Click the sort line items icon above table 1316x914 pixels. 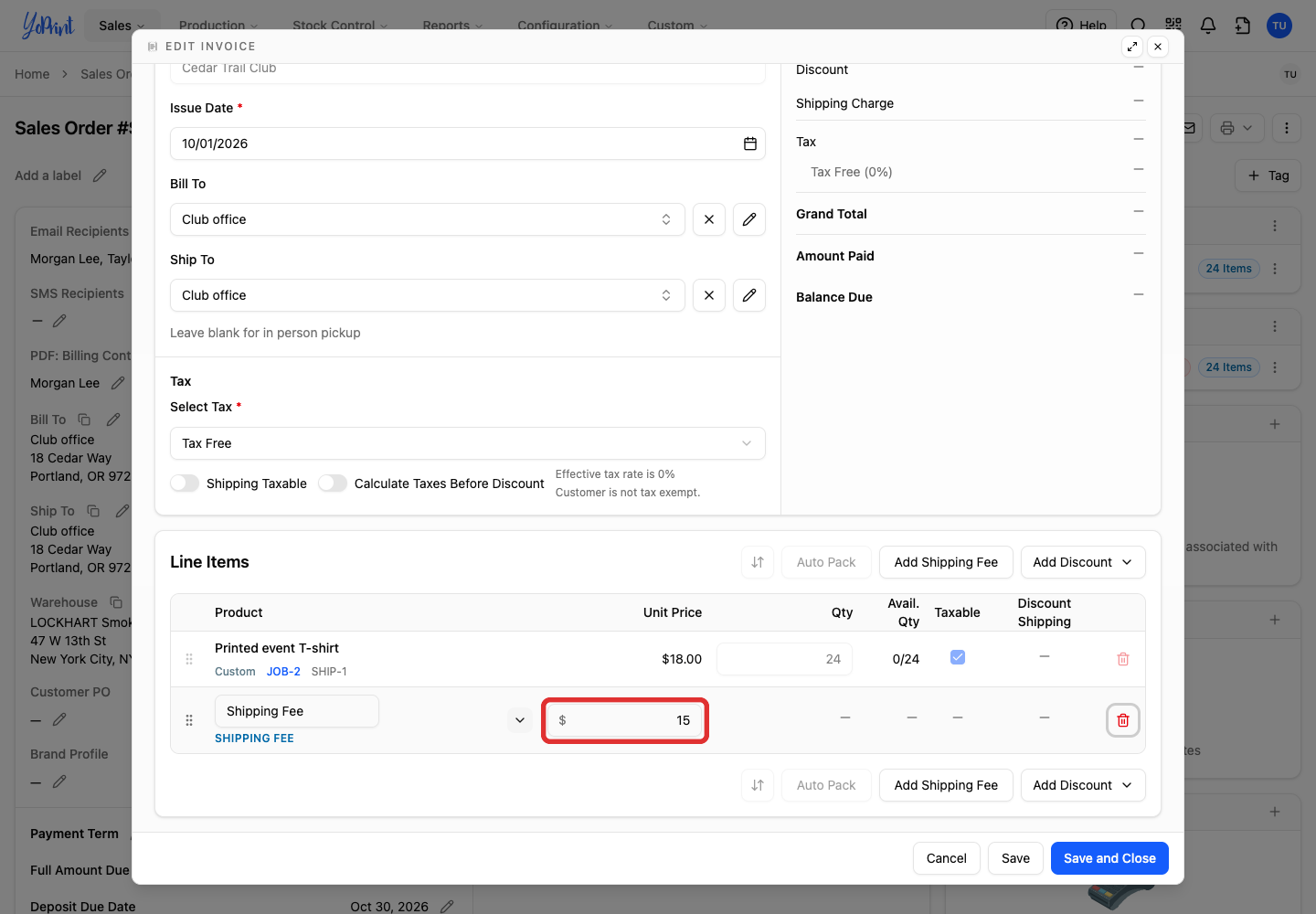758,562
